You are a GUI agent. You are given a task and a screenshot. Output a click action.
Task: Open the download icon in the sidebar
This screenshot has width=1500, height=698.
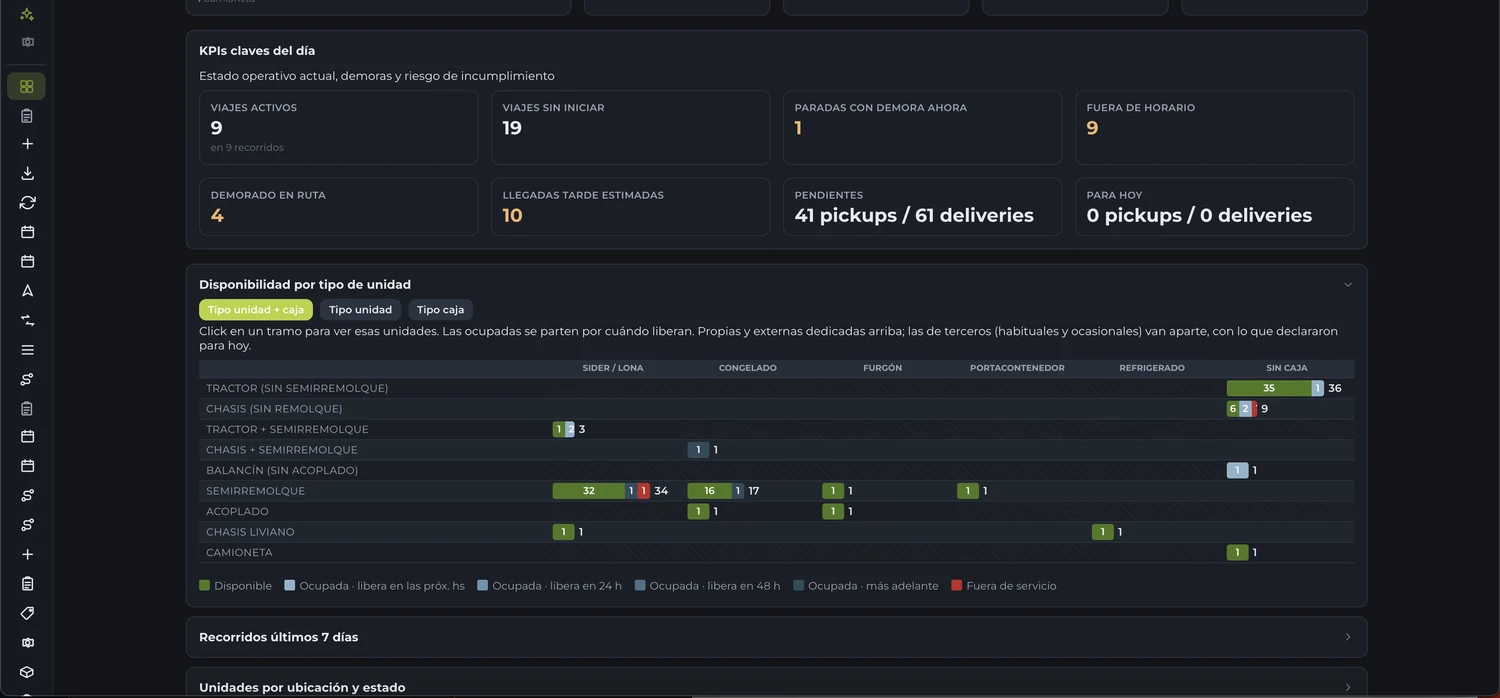[27, 173]
